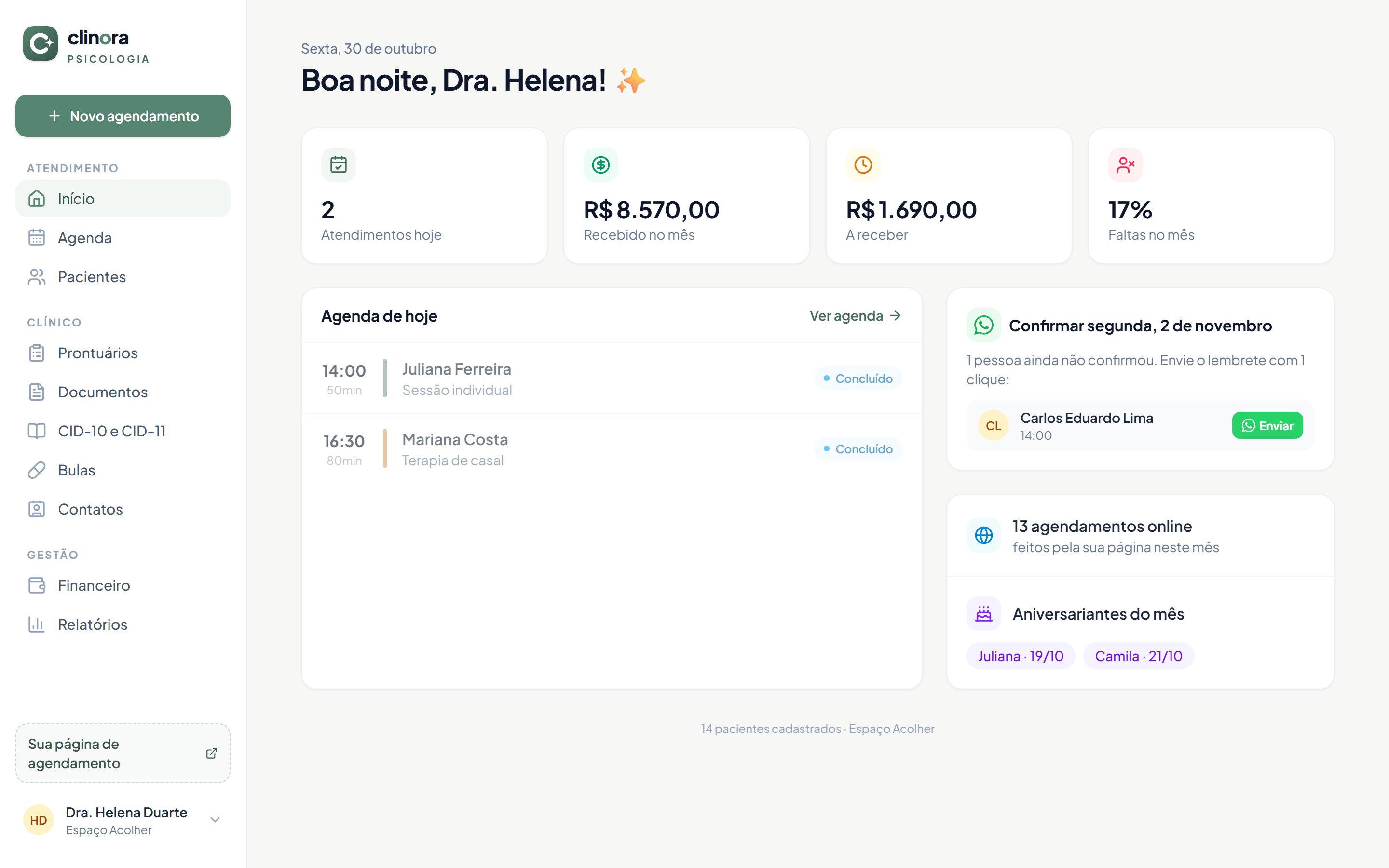Click the 14 pacientes cadastrados footer text
Viewport: 1389px width, 868px height.
(x=771, y=729)
